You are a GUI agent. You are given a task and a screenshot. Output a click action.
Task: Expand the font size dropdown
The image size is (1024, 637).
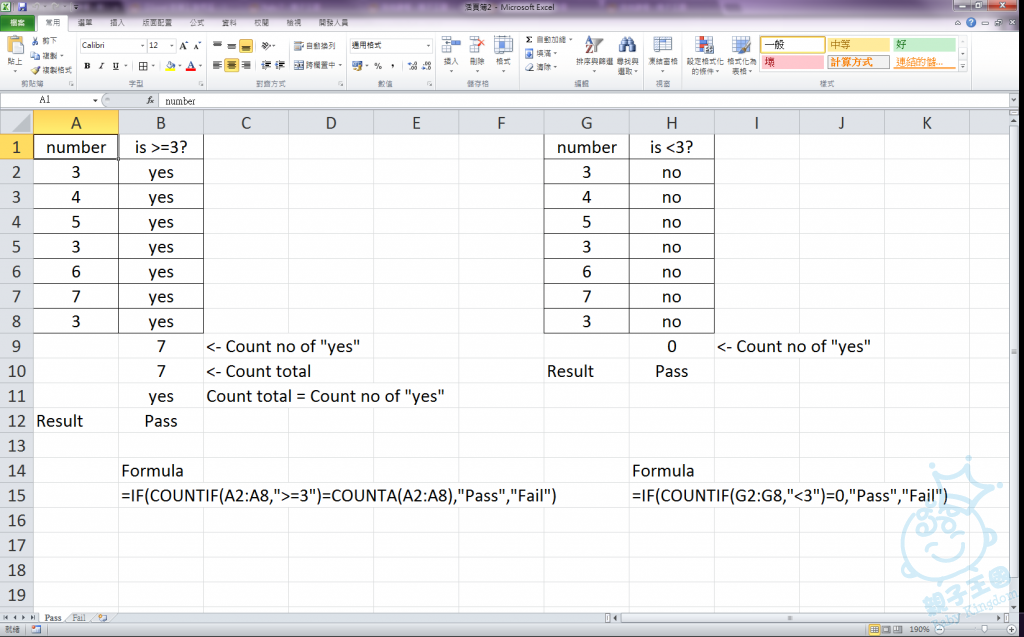(x=171, y=46)
